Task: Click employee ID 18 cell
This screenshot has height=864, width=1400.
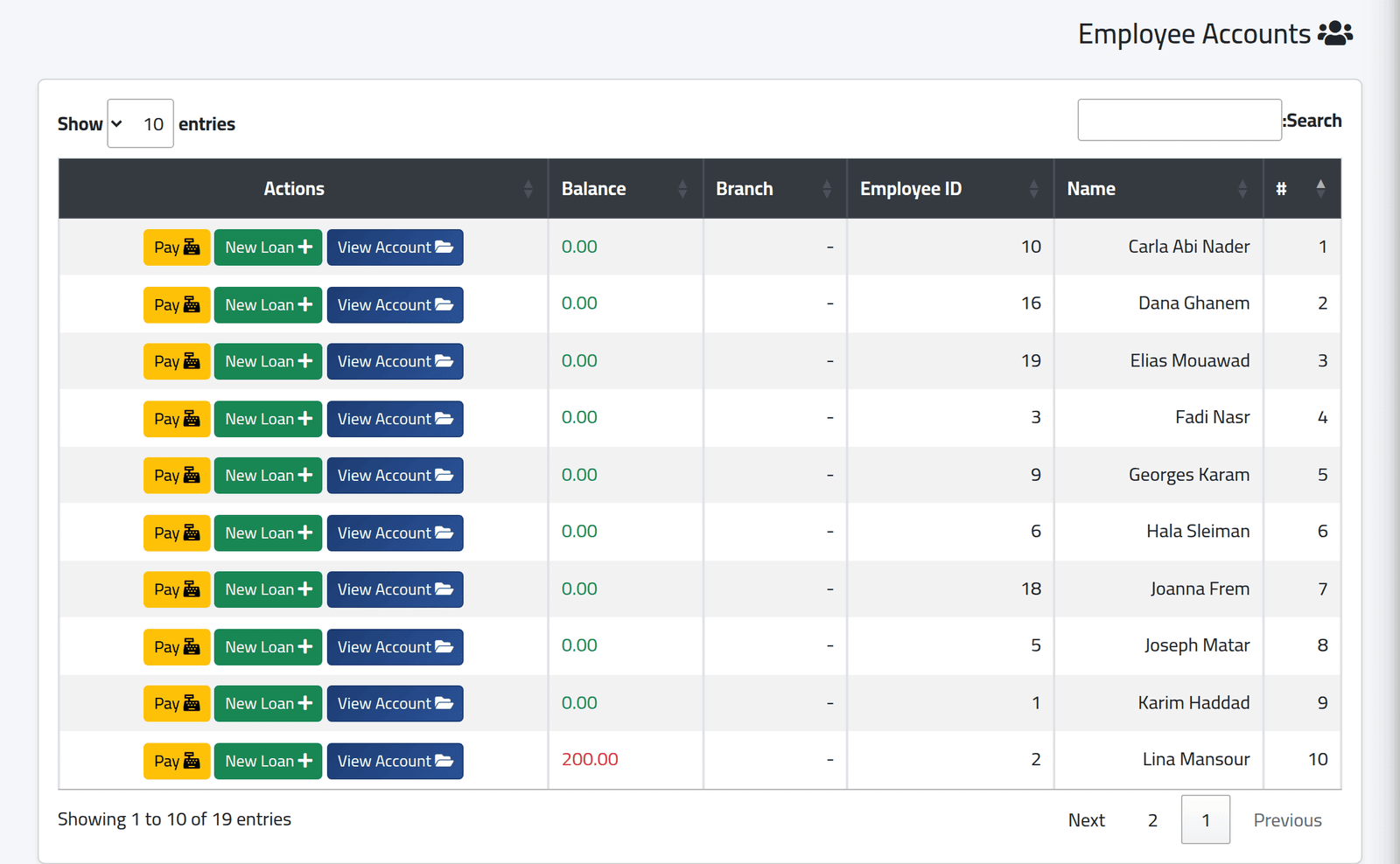Action: (x=950, y=589)
